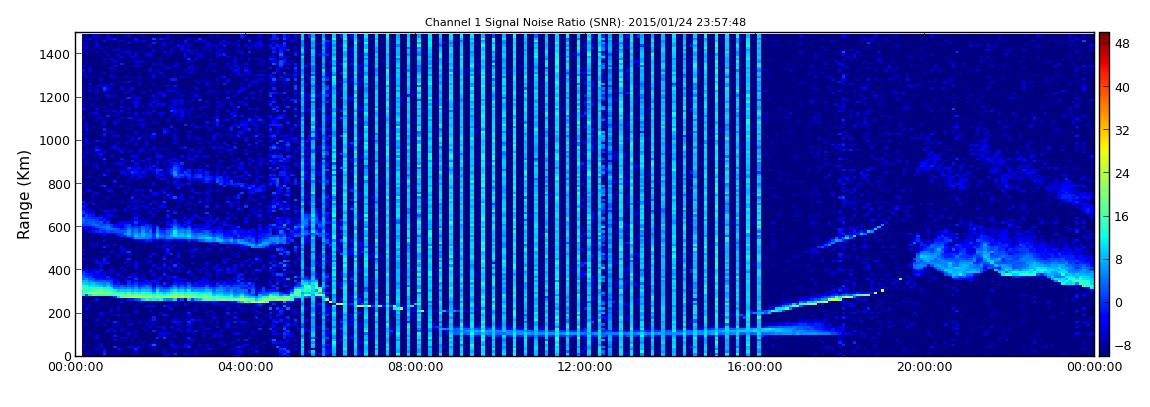Click the colorbar label 16
1150x407 pixels.
1122,216
